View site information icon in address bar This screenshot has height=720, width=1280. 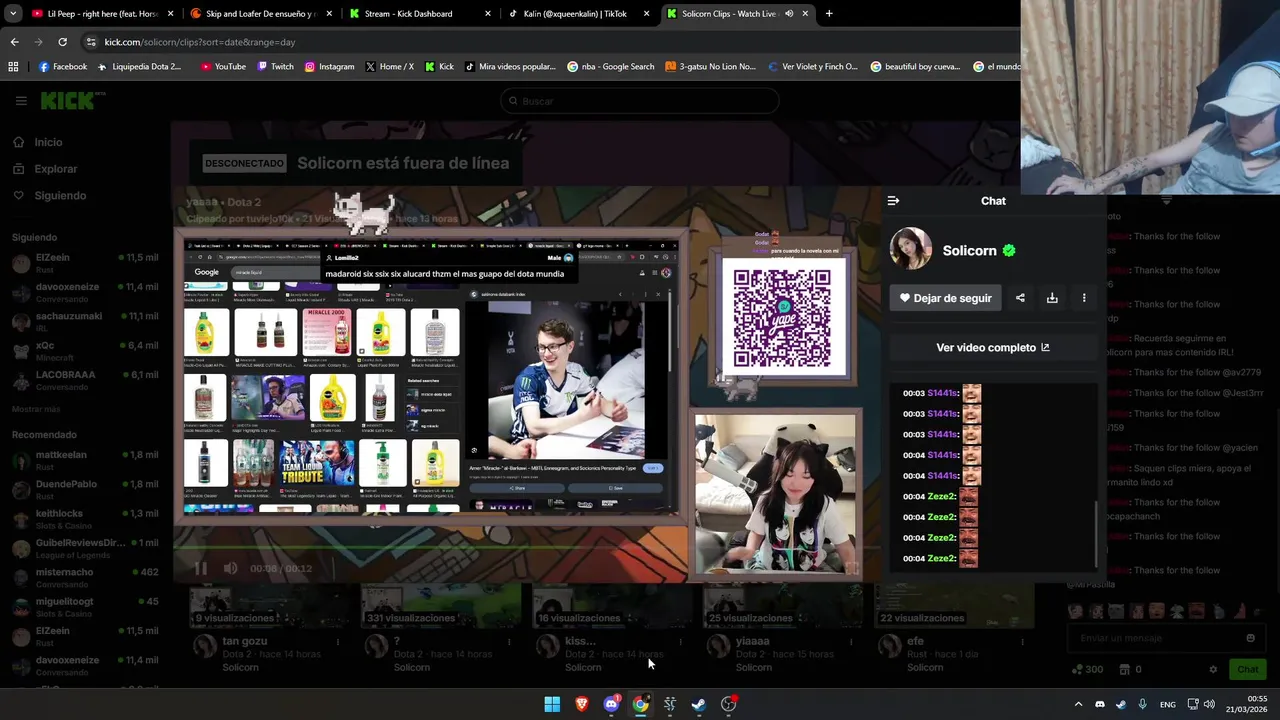coord(91,42)
